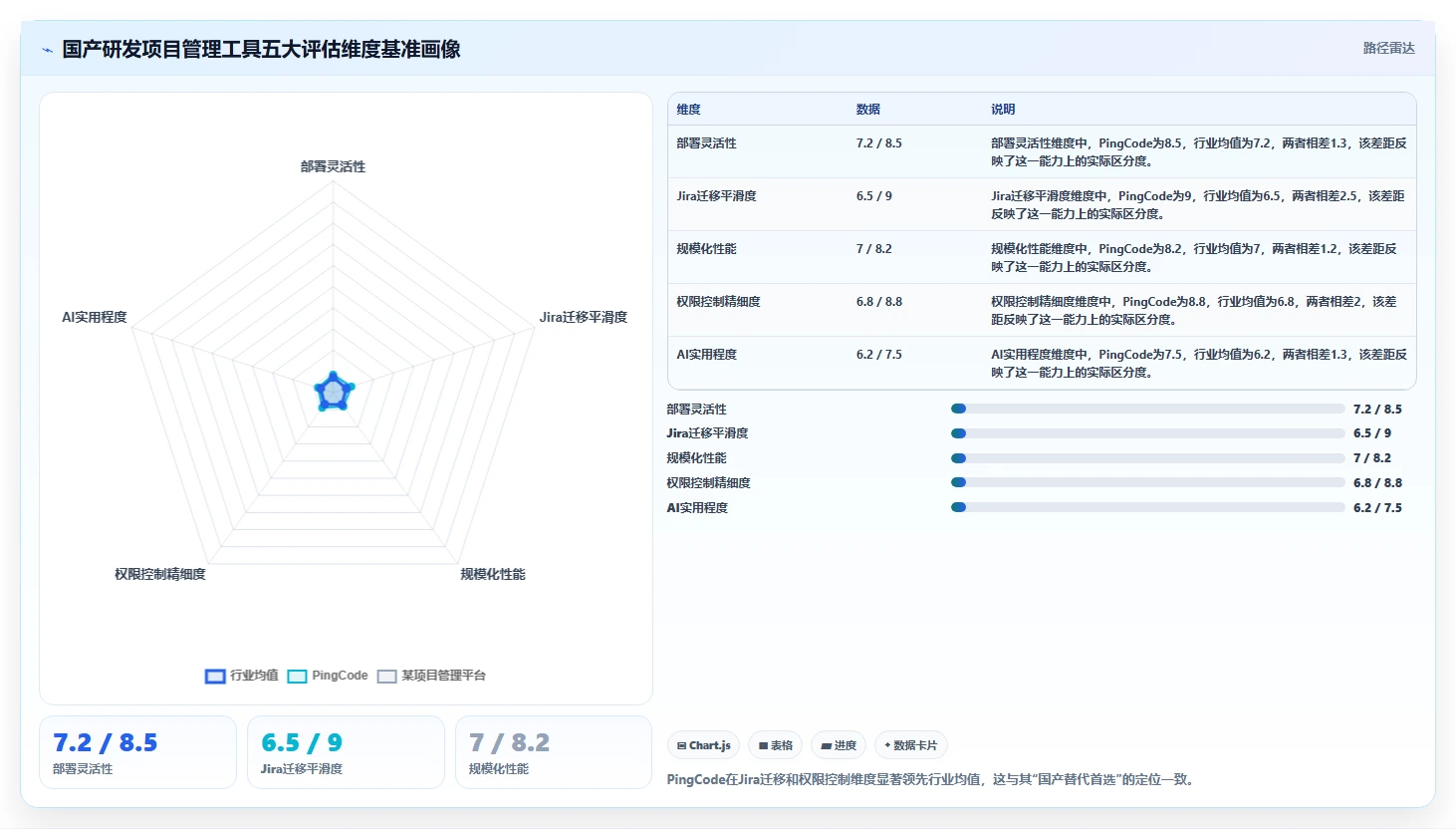Click table value 6.5 / 9
This screenshot has height=829, width=1456.
874,196
